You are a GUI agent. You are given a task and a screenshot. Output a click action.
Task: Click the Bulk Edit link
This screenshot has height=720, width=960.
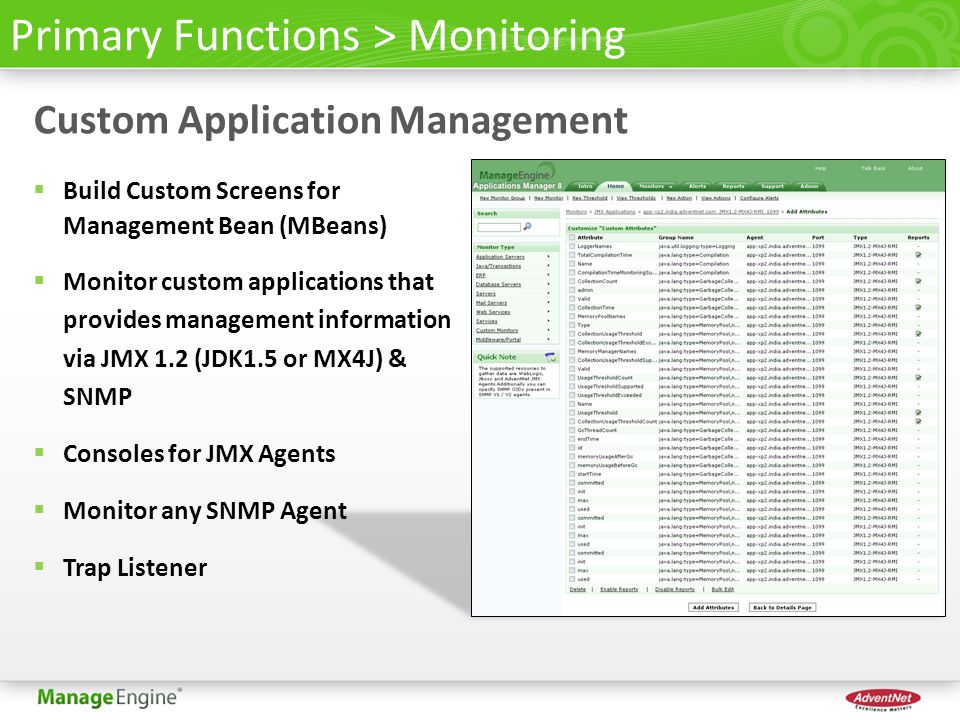tap(722, 590)
